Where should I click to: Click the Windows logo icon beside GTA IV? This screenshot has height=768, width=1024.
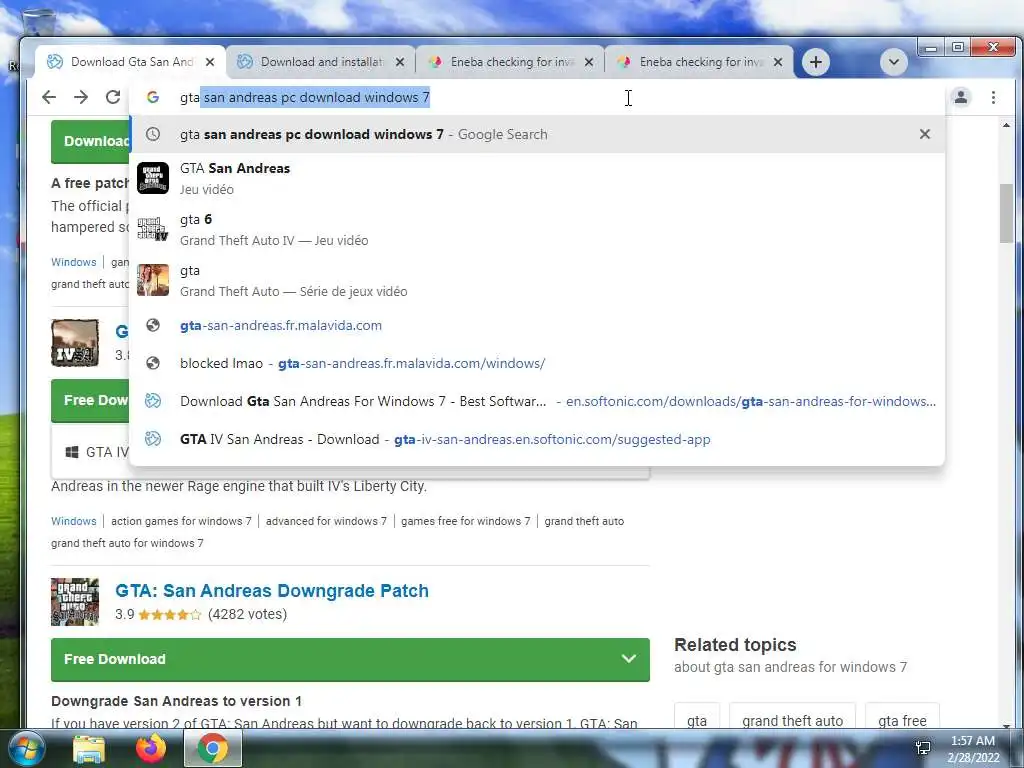72,452
